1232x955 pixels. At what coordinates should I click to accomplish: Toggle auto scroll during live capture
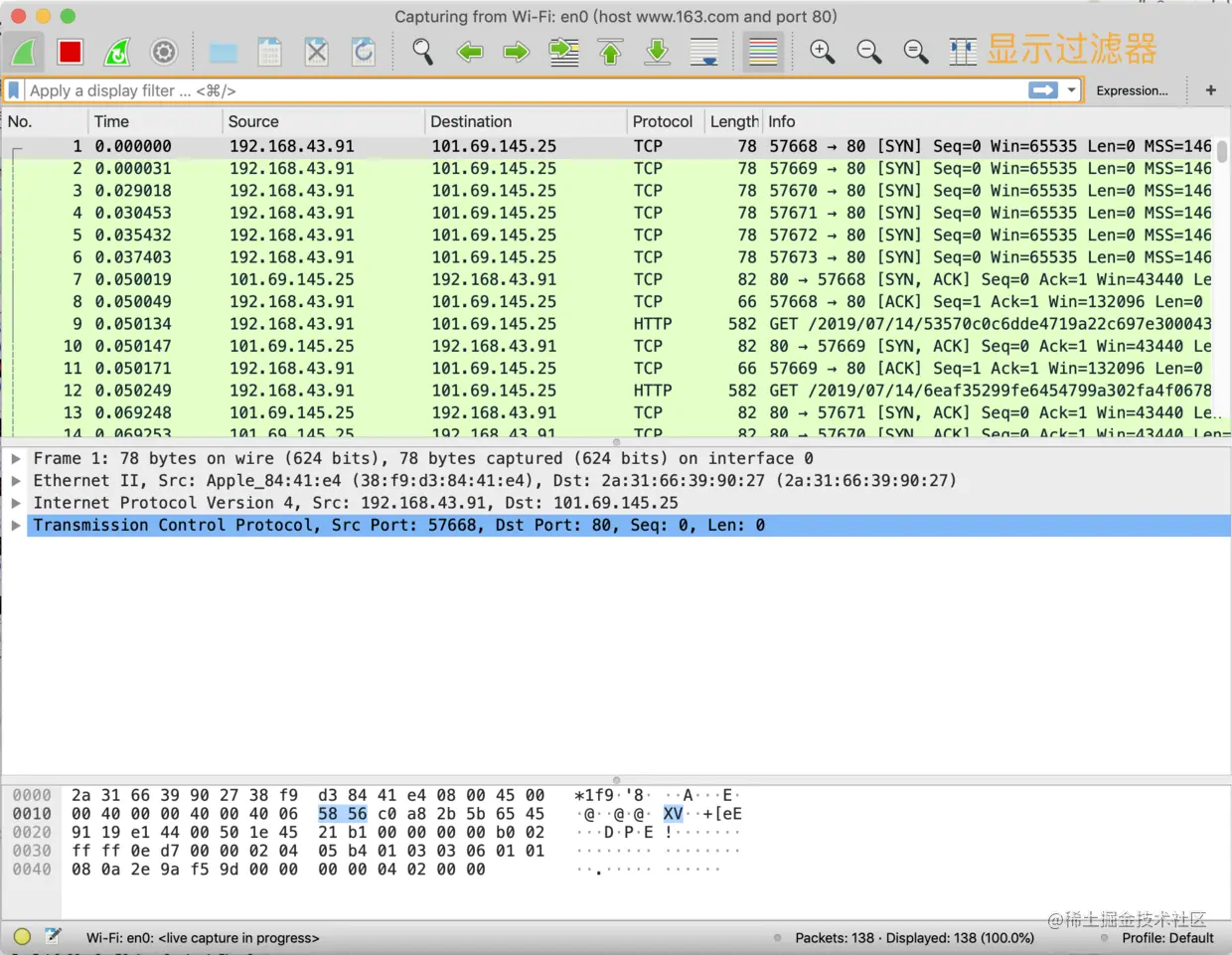tap(704, 52)
